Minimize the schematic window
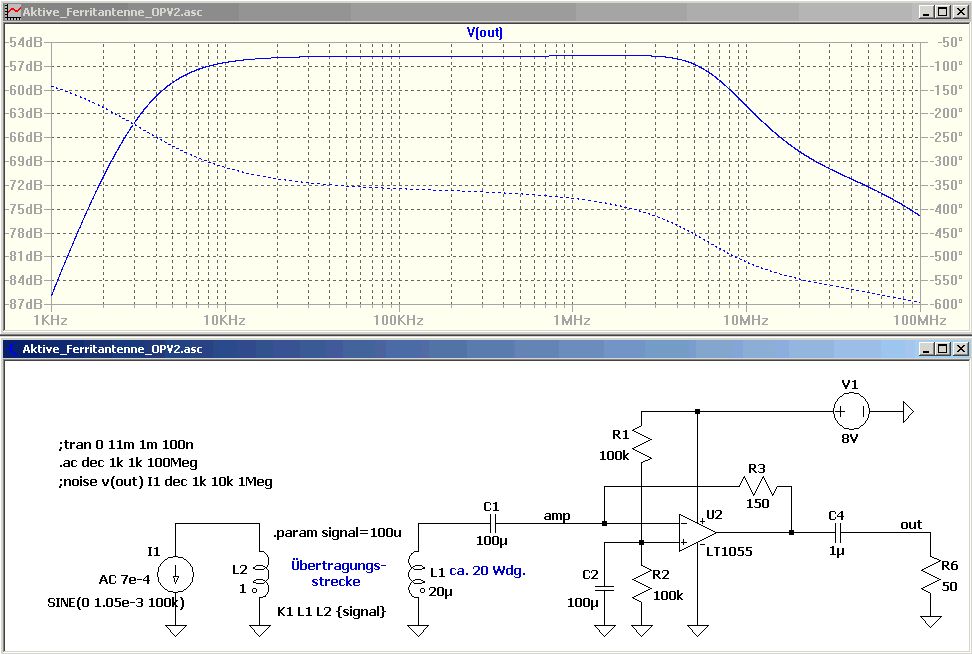 (x=926, y=348)
